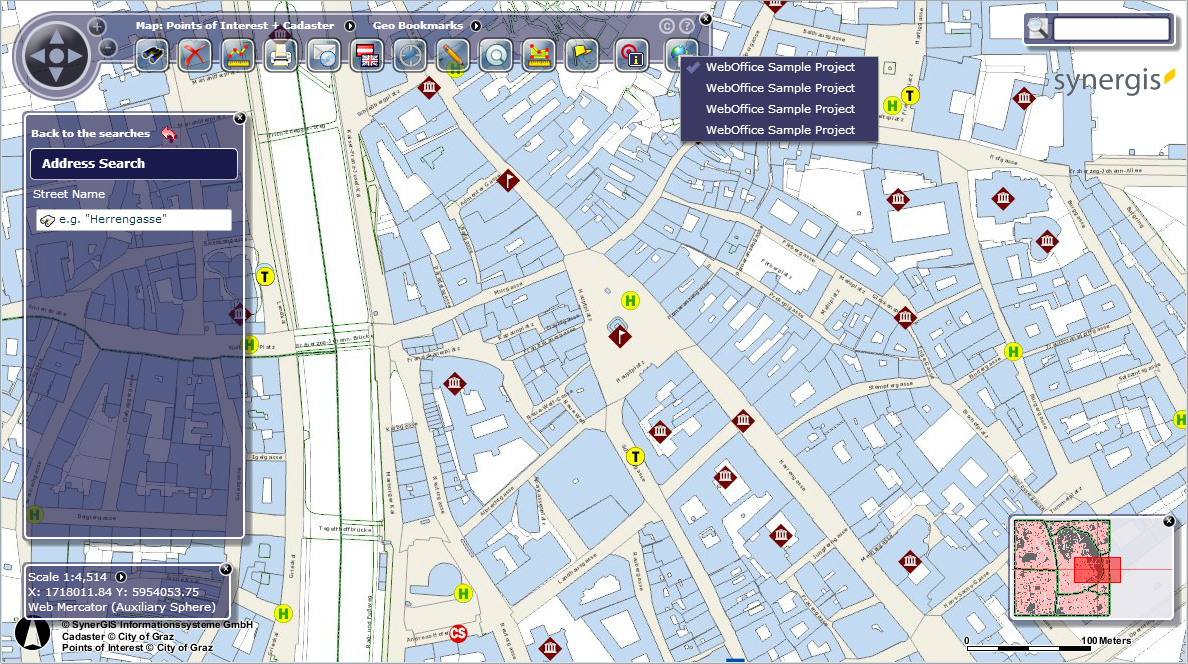Select the binoculars search tool

152,55
